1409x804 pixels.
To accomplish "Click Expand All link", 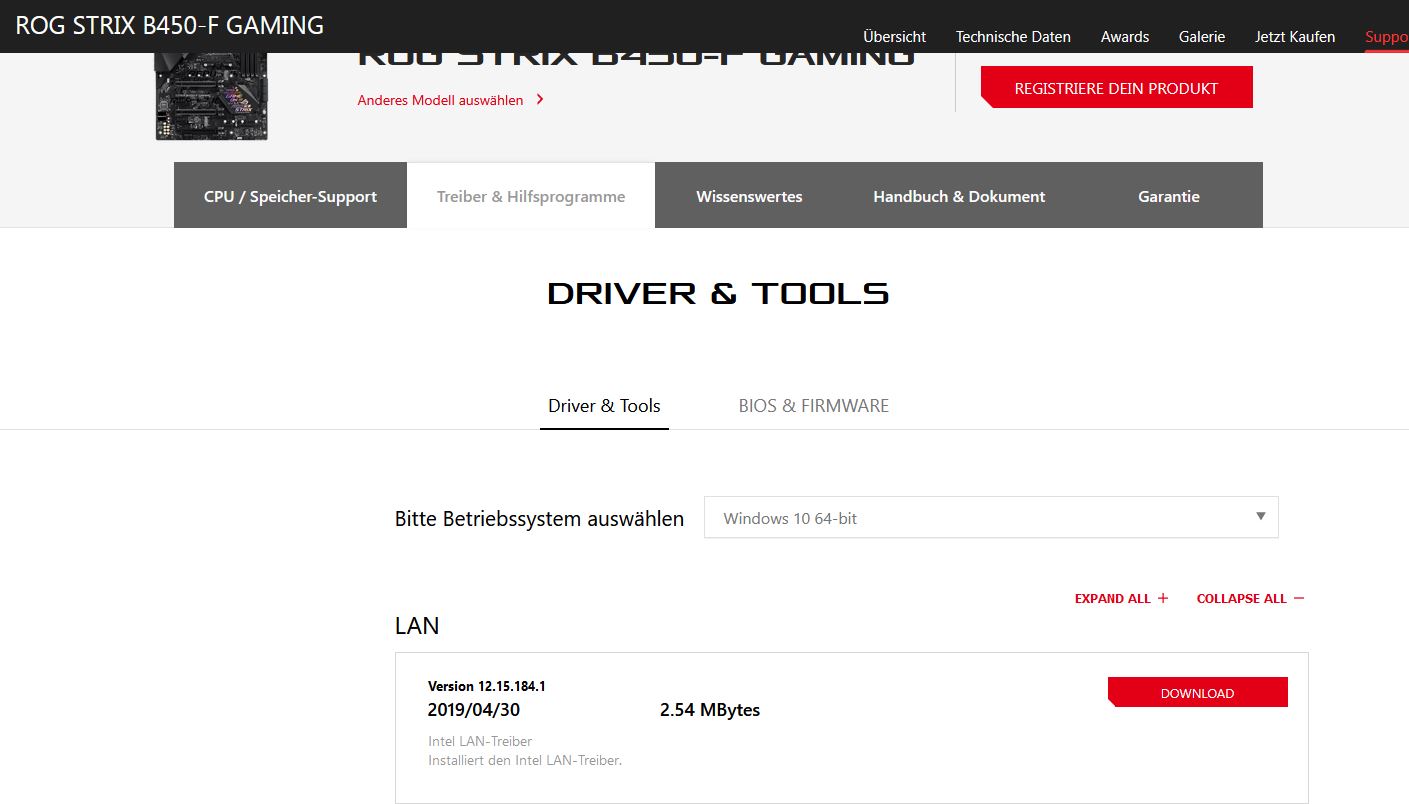I will point(1121,598).
